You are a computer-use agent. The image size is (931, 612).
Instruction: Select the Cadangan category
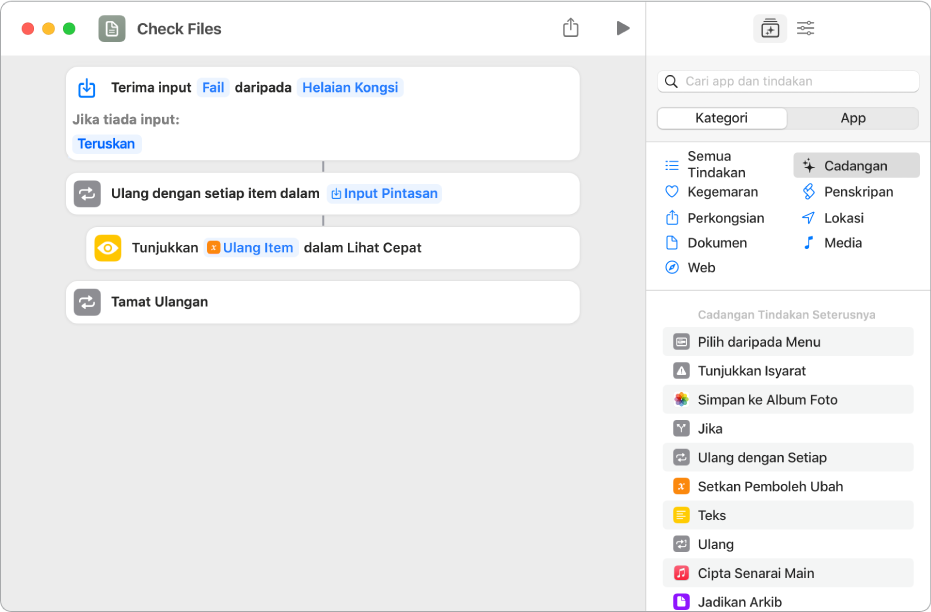pos(855,166)
